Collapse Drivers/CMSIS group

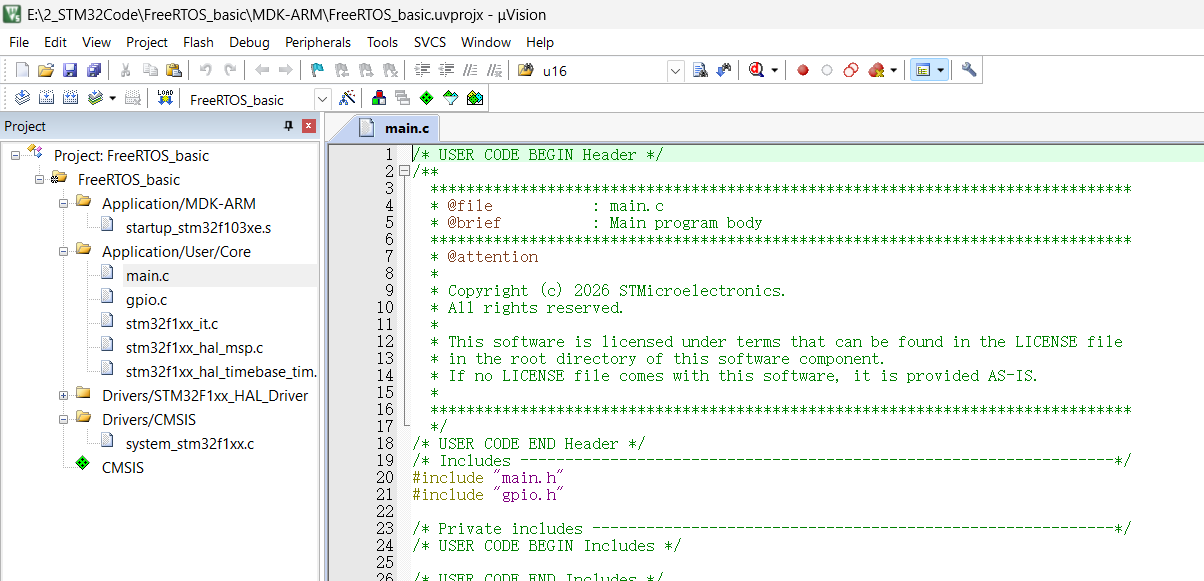coord(64,420)
